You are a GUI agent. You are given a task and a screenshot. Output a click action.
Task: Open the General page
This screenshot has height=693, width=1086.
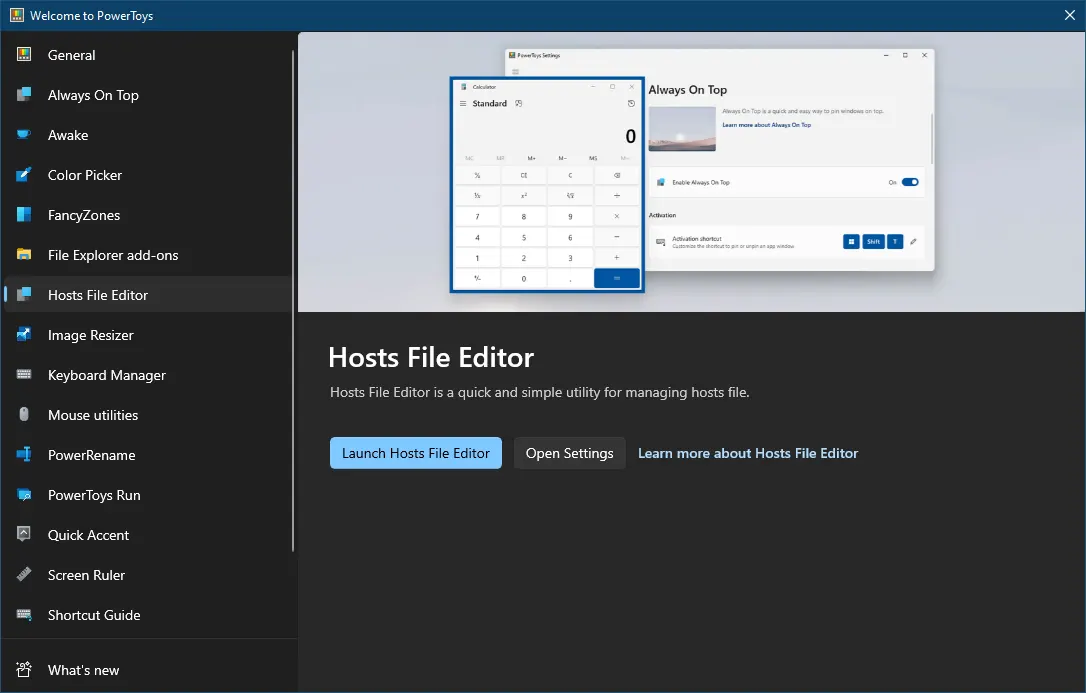coord(148,55)
